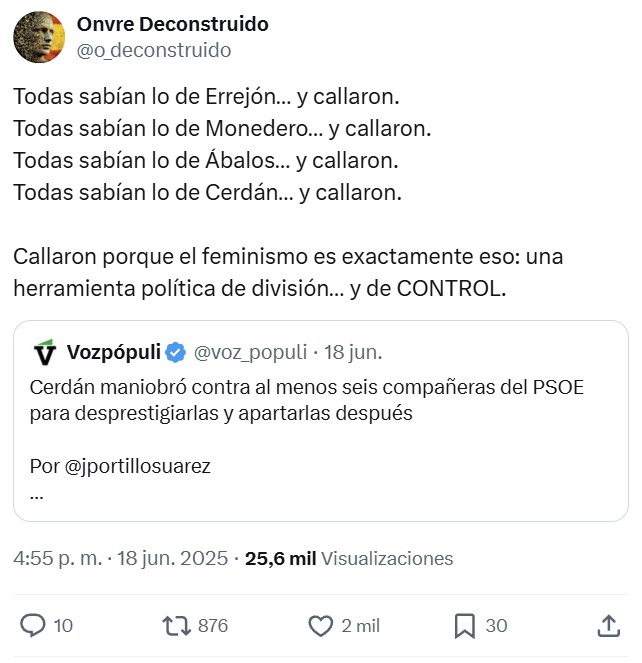
Task: Open the Onvre Deconstruido display name
Action: [x=172, y=24]
